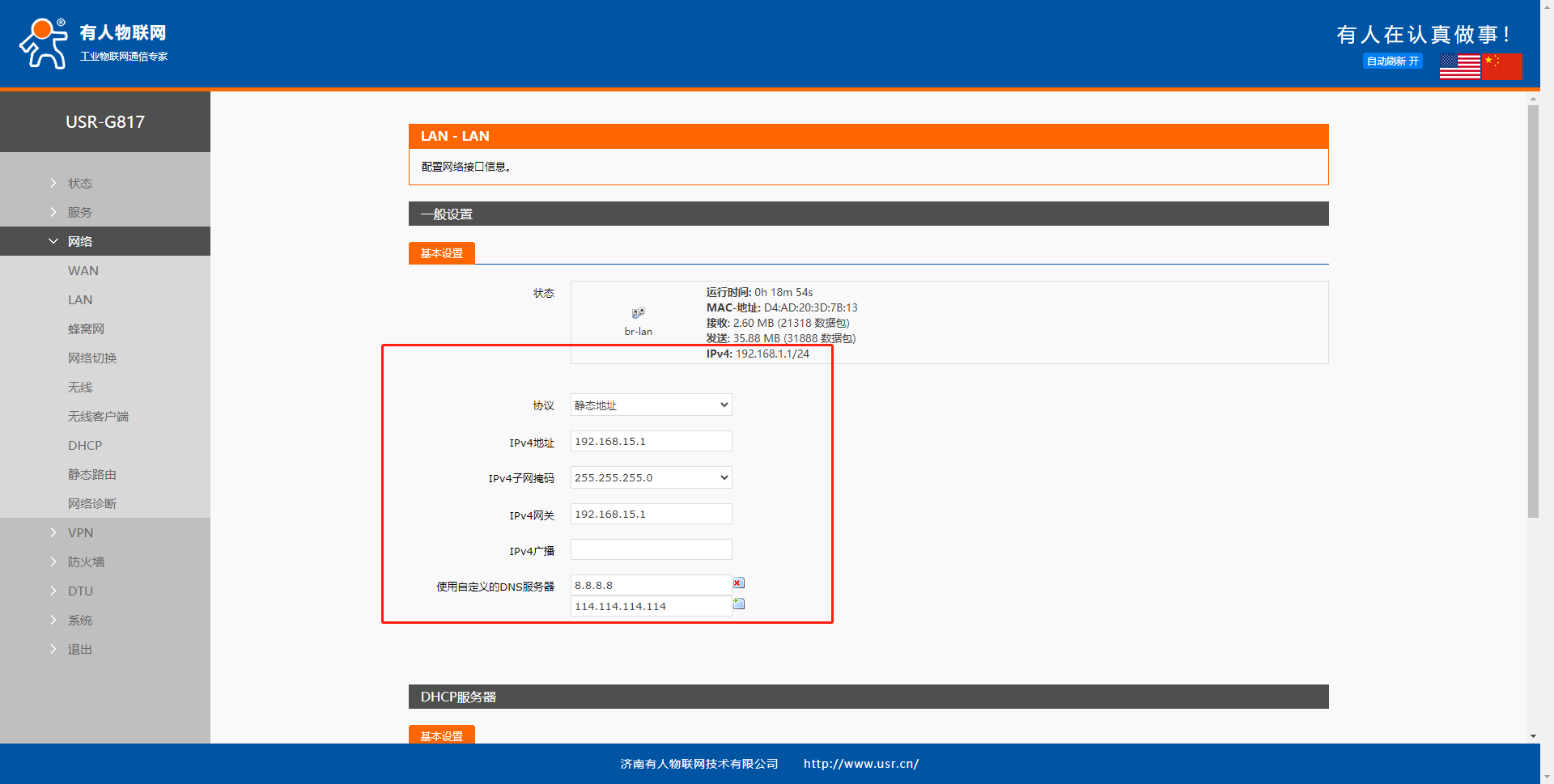Click the US flag English language icon
This screenshot has height=784, width=1554.
[x=1459, y=66]
